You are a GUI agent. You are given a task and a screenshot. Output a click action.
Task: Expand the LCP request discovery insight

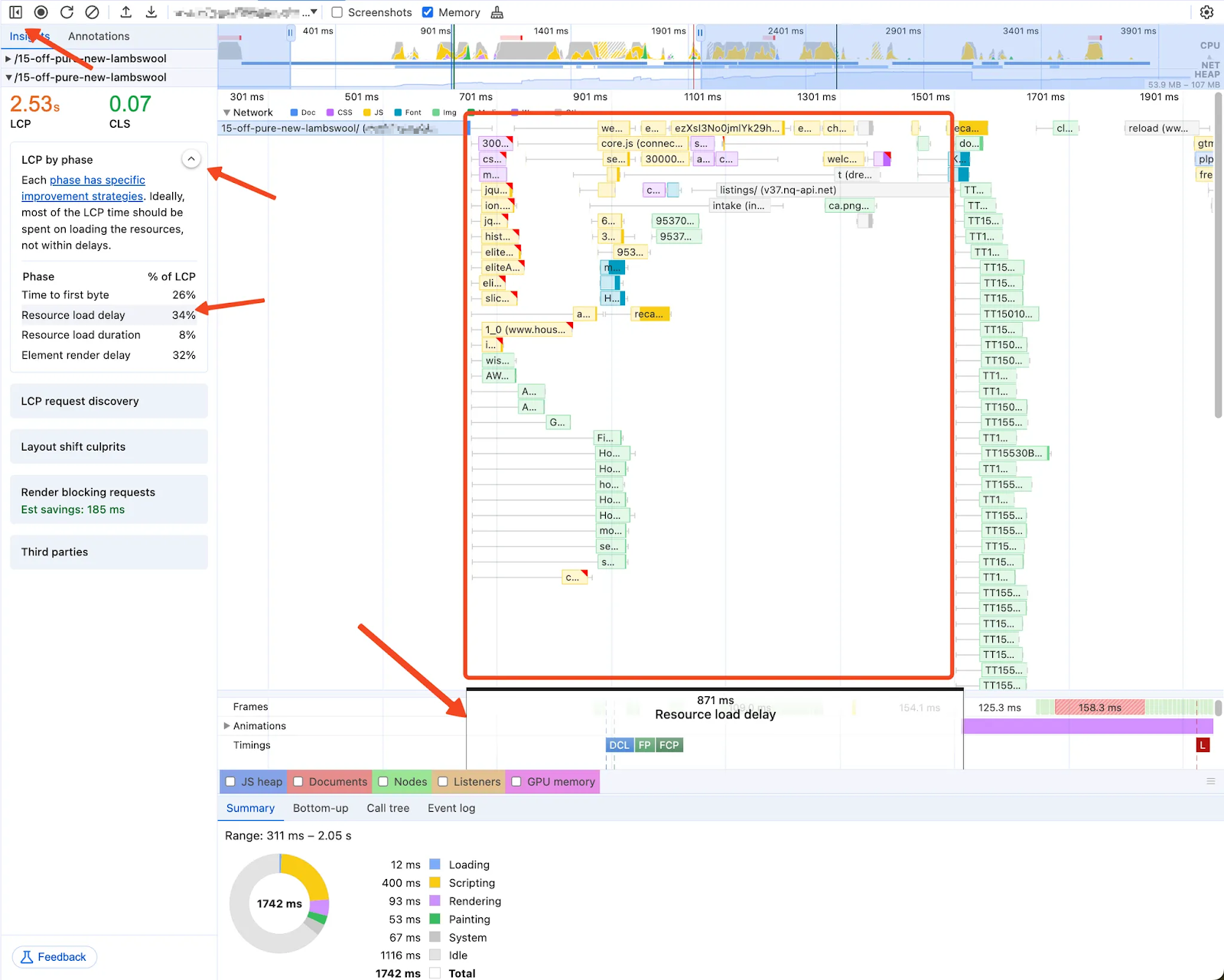[109, 401]
